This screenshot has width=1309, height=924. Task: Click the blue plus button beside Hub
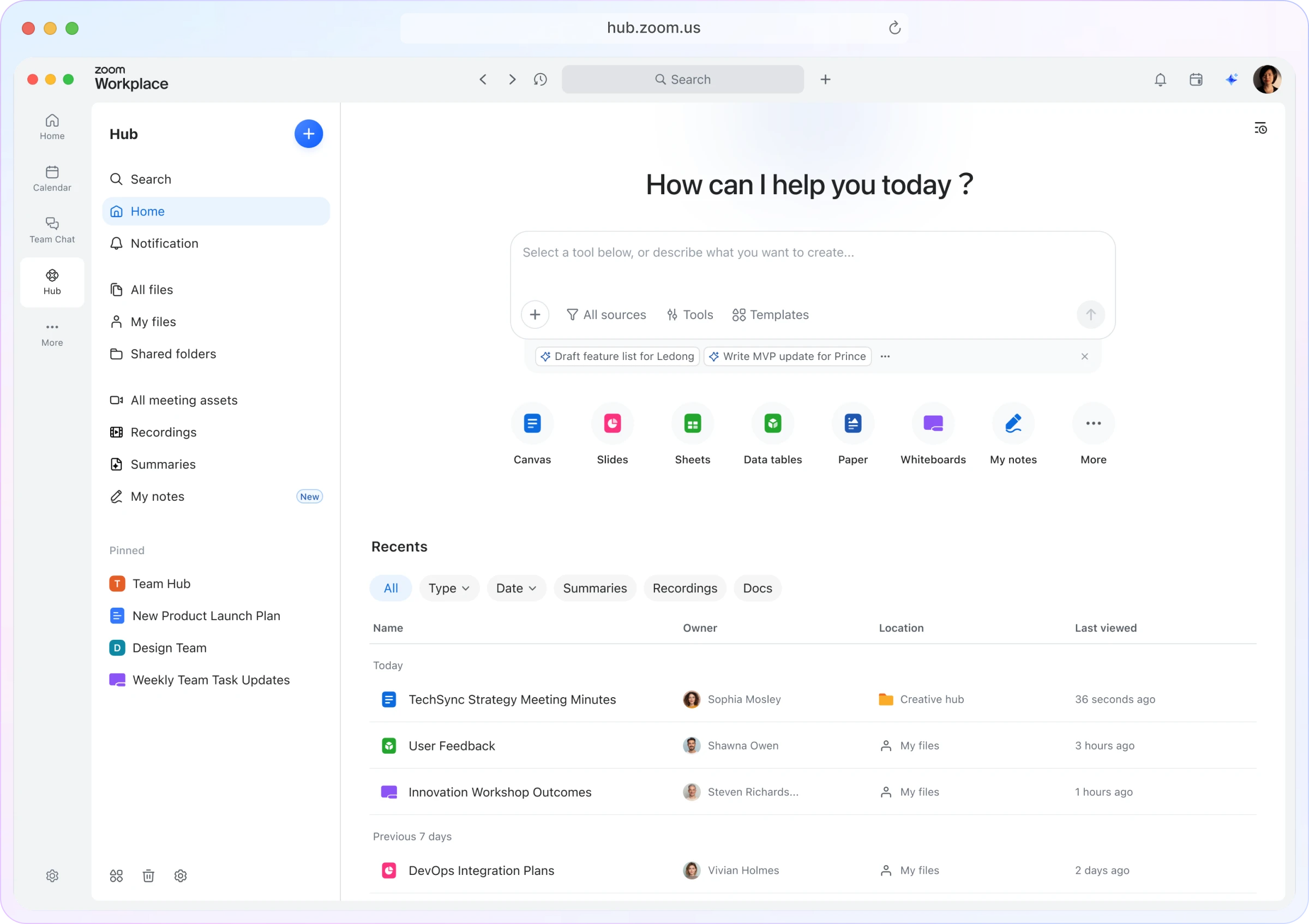[309, 134]
